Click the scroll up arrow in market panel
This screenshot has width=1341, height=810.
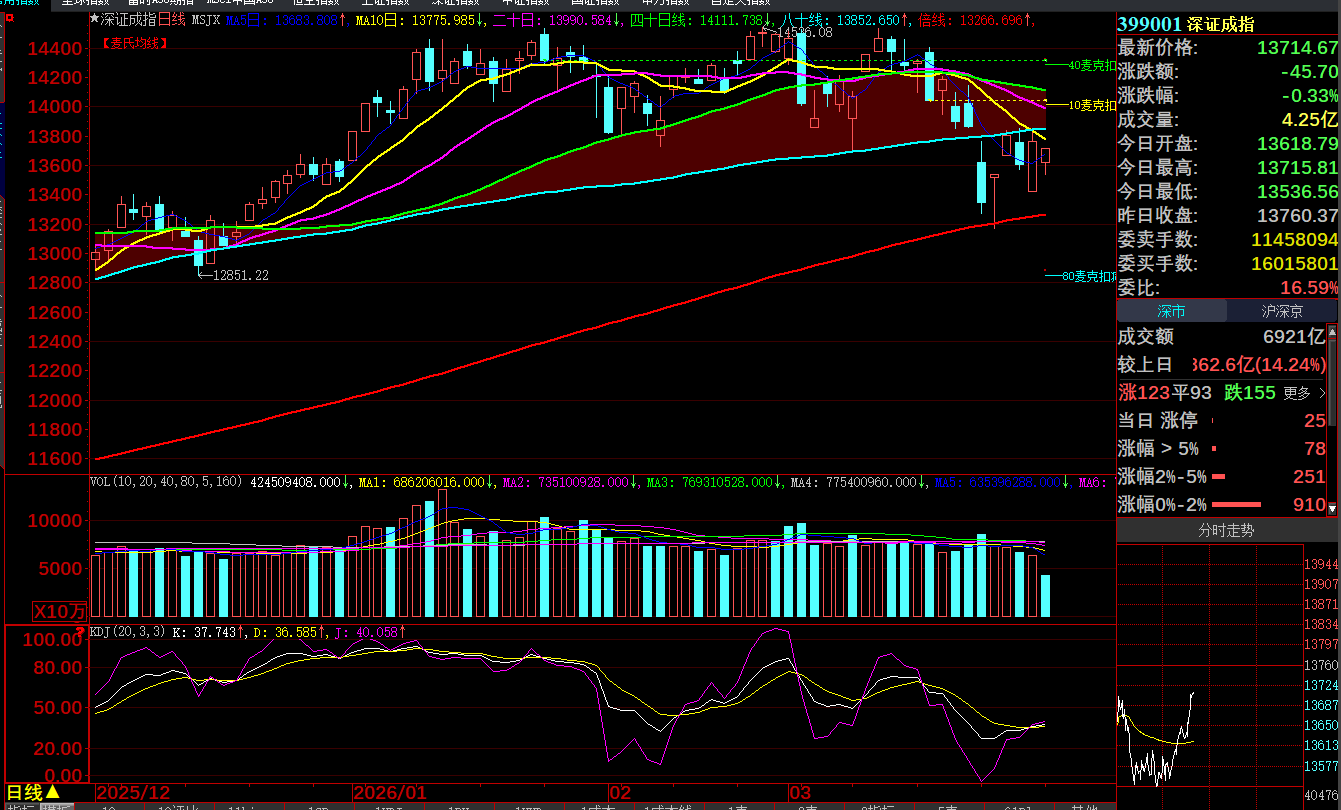tap(1334, 331)
